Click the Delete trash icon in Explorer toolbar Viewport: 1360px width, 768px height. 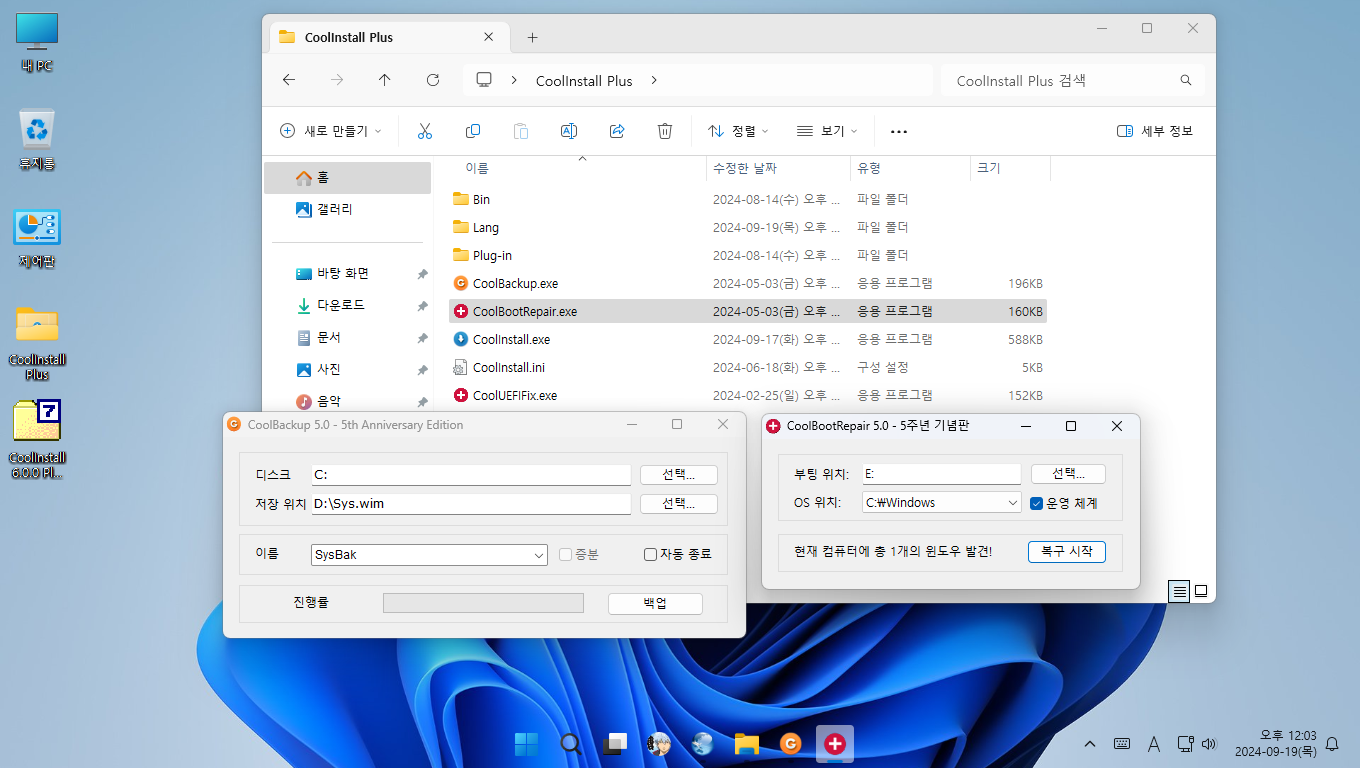pyautogui.click(x=665, y=131)
